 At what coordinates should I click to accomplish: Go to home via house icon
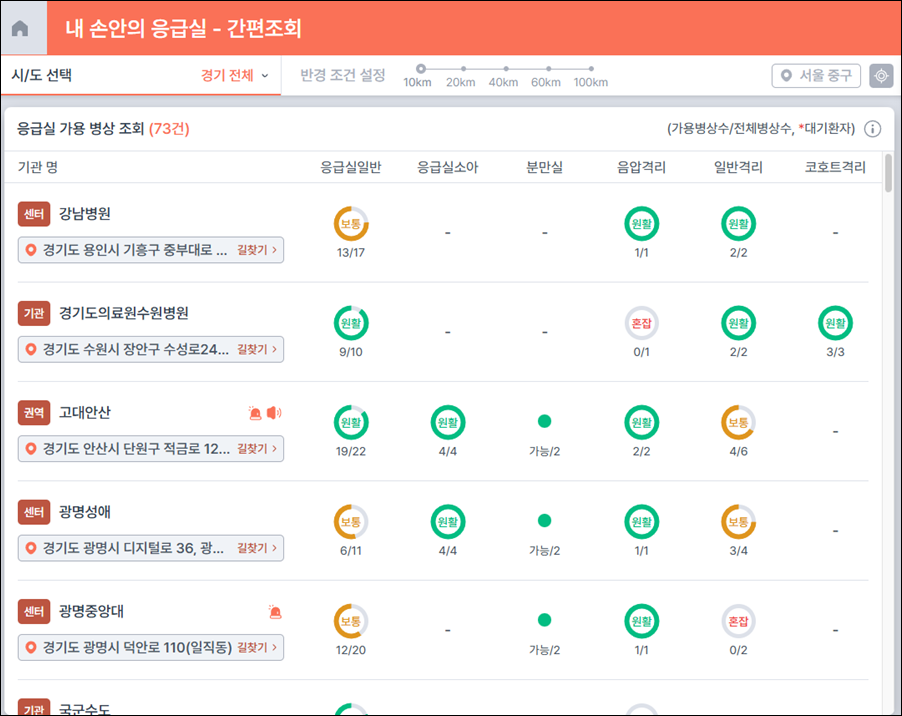20,28
